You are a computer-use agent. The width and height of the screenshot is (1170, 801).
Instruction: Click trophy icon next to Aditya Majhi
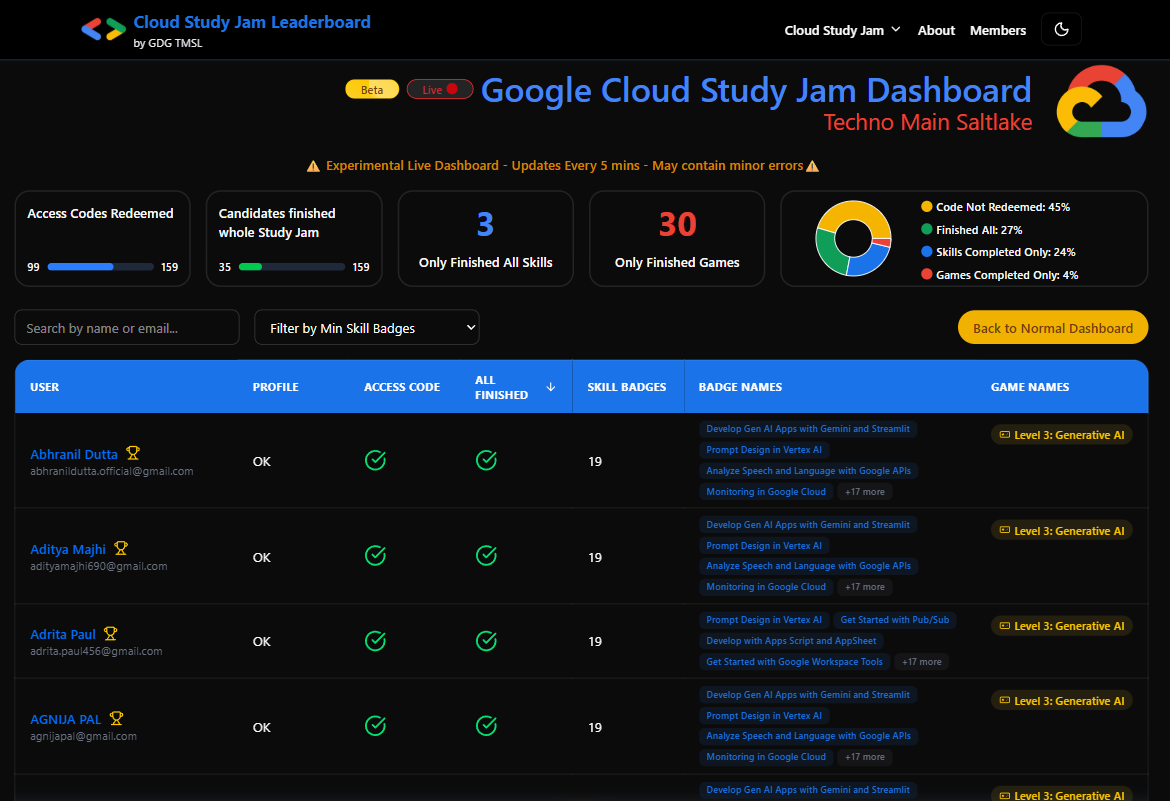pyautogui.click(x=121, y=549)
